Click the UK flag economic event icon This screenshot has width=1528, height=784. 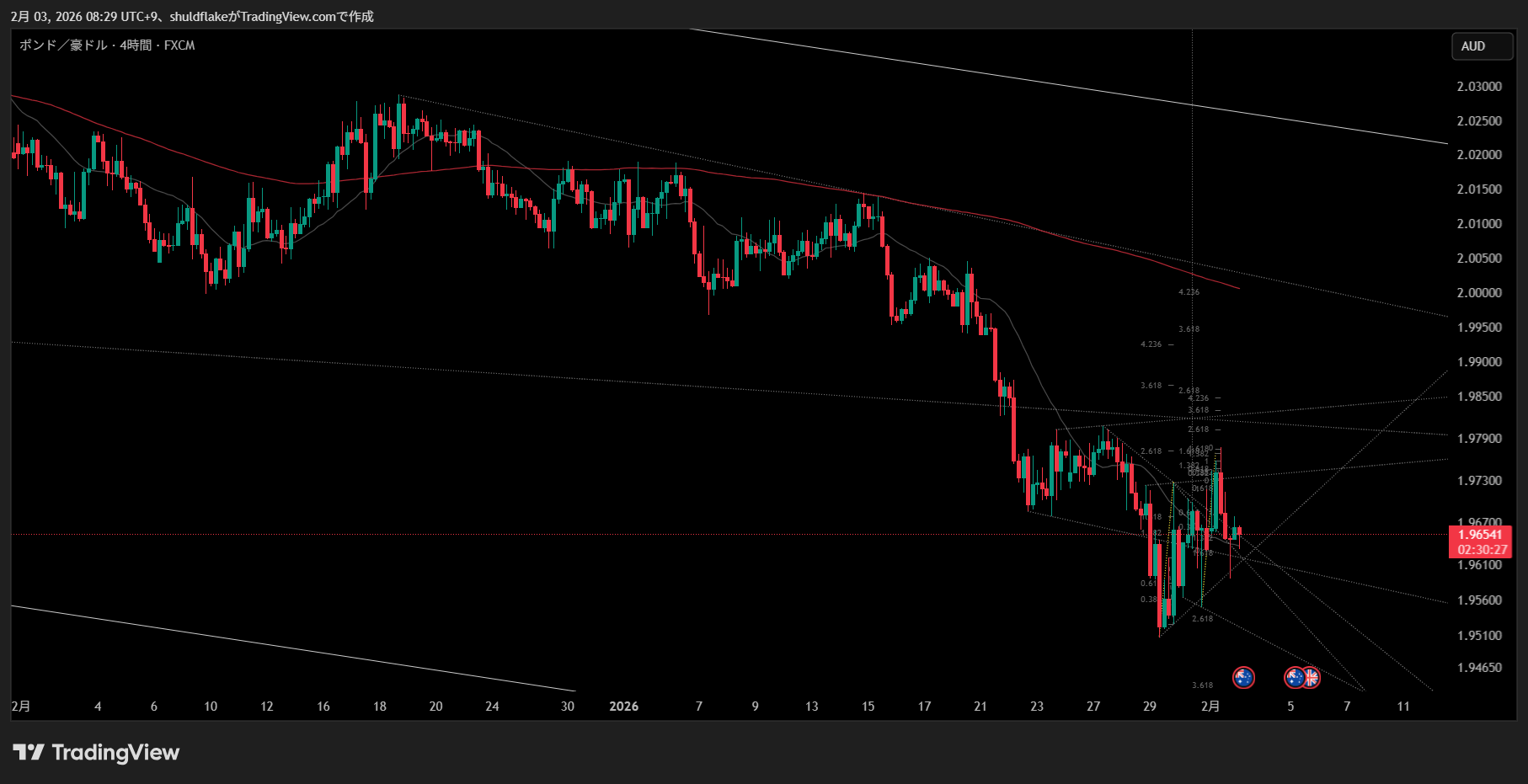[1312, 677]
